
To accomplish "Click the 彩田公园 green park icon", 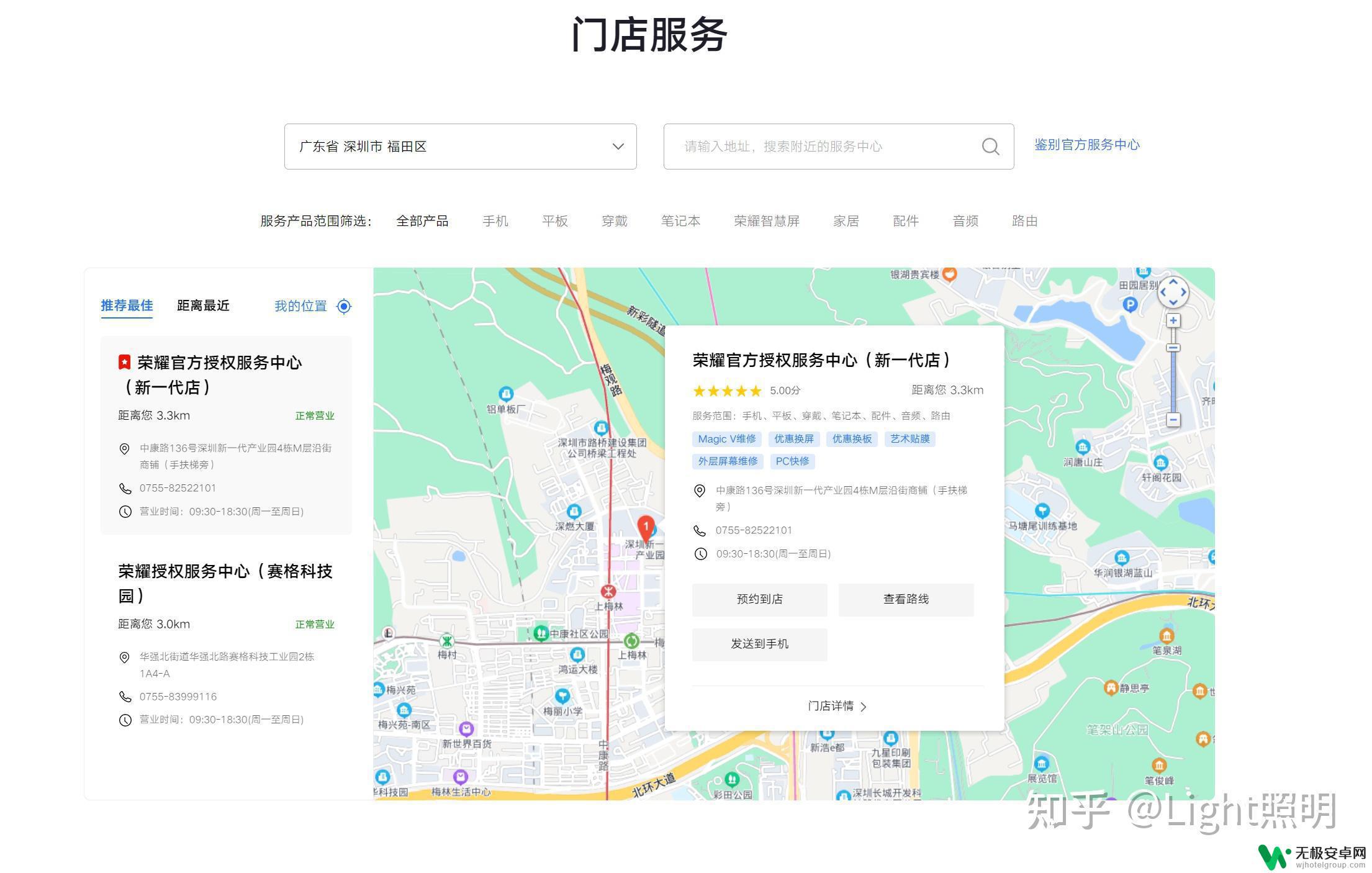I will 732,779.
